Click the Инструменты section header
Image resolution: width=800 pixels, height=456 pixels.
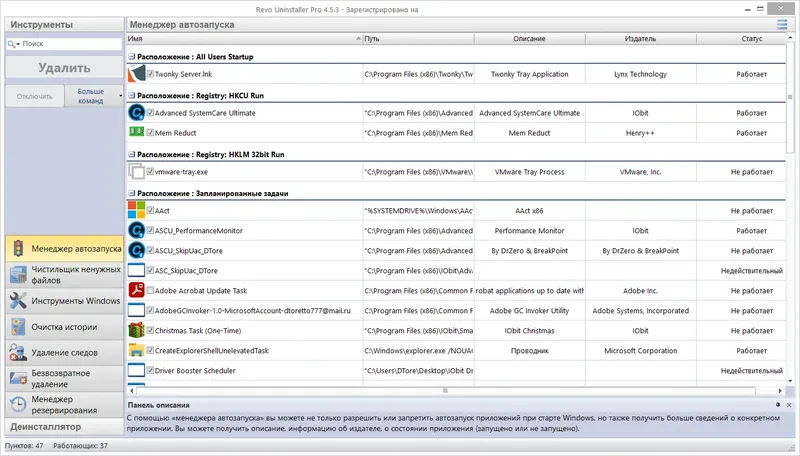(x=64, y=24)
